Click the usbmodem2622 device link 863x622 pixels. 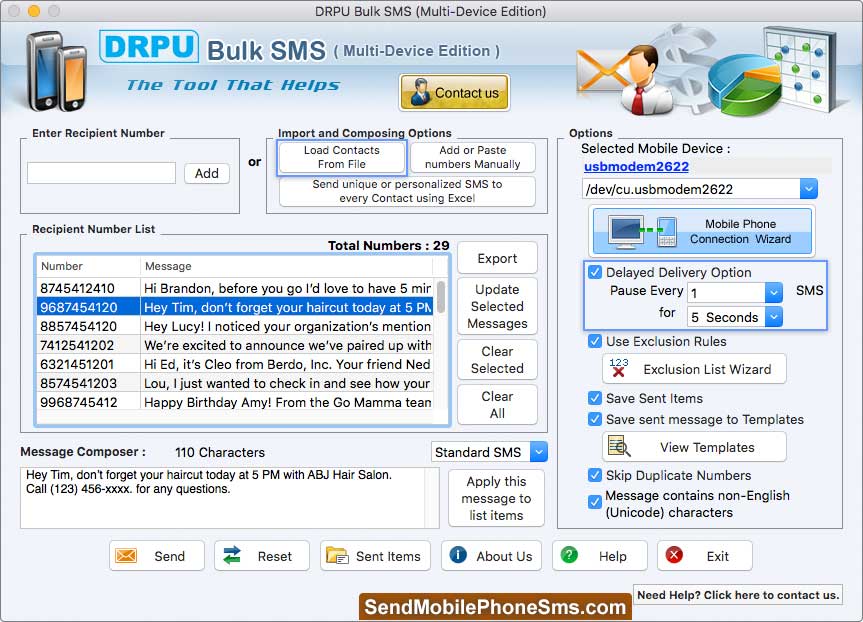pyautogui.click(x=636, y=166)
